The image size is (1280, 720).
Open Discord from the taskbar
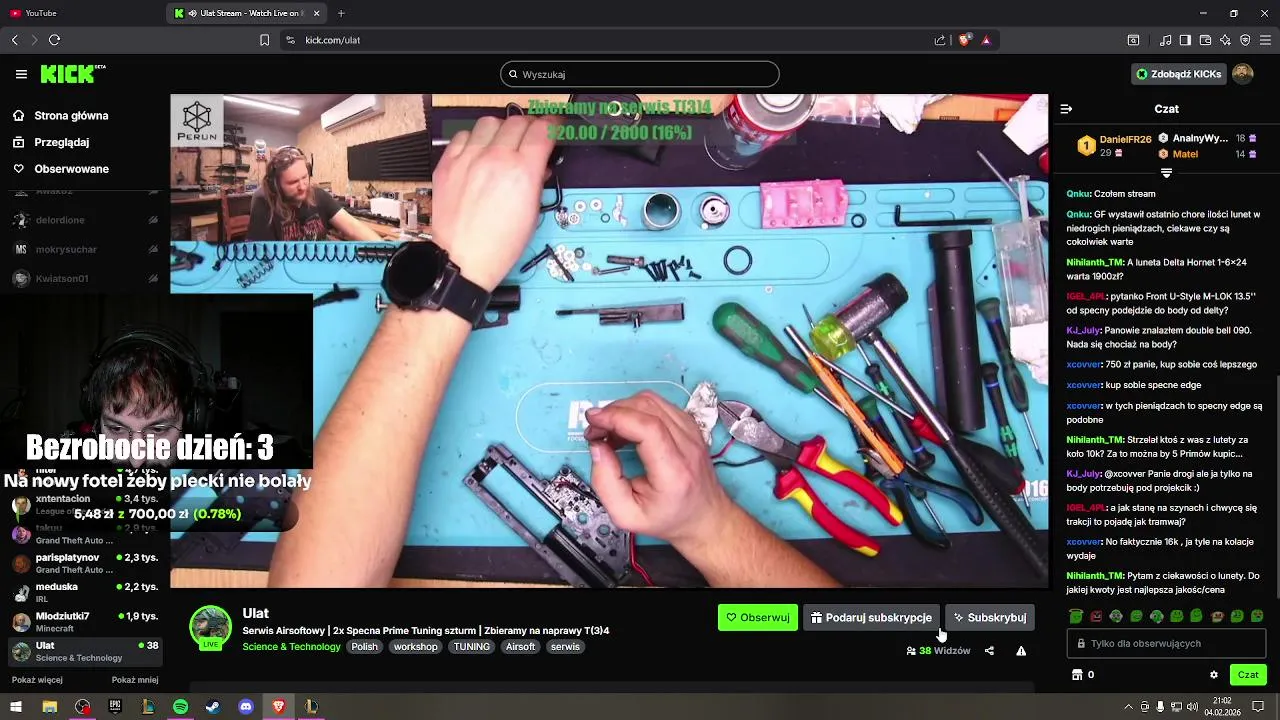pos(246,706)
